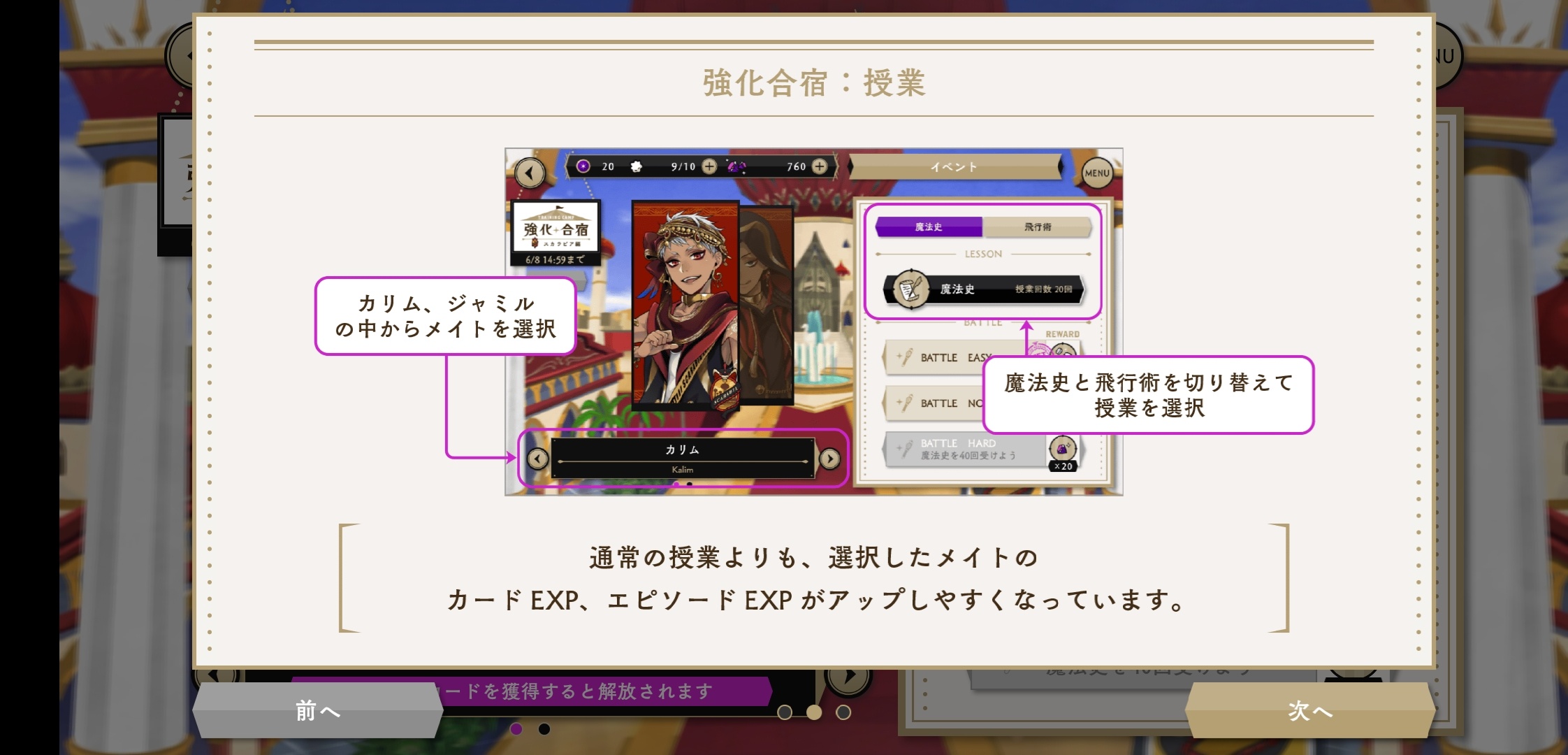Click the purple dot below banner
The image size is (1568, 755).
(x=516, y=729)
